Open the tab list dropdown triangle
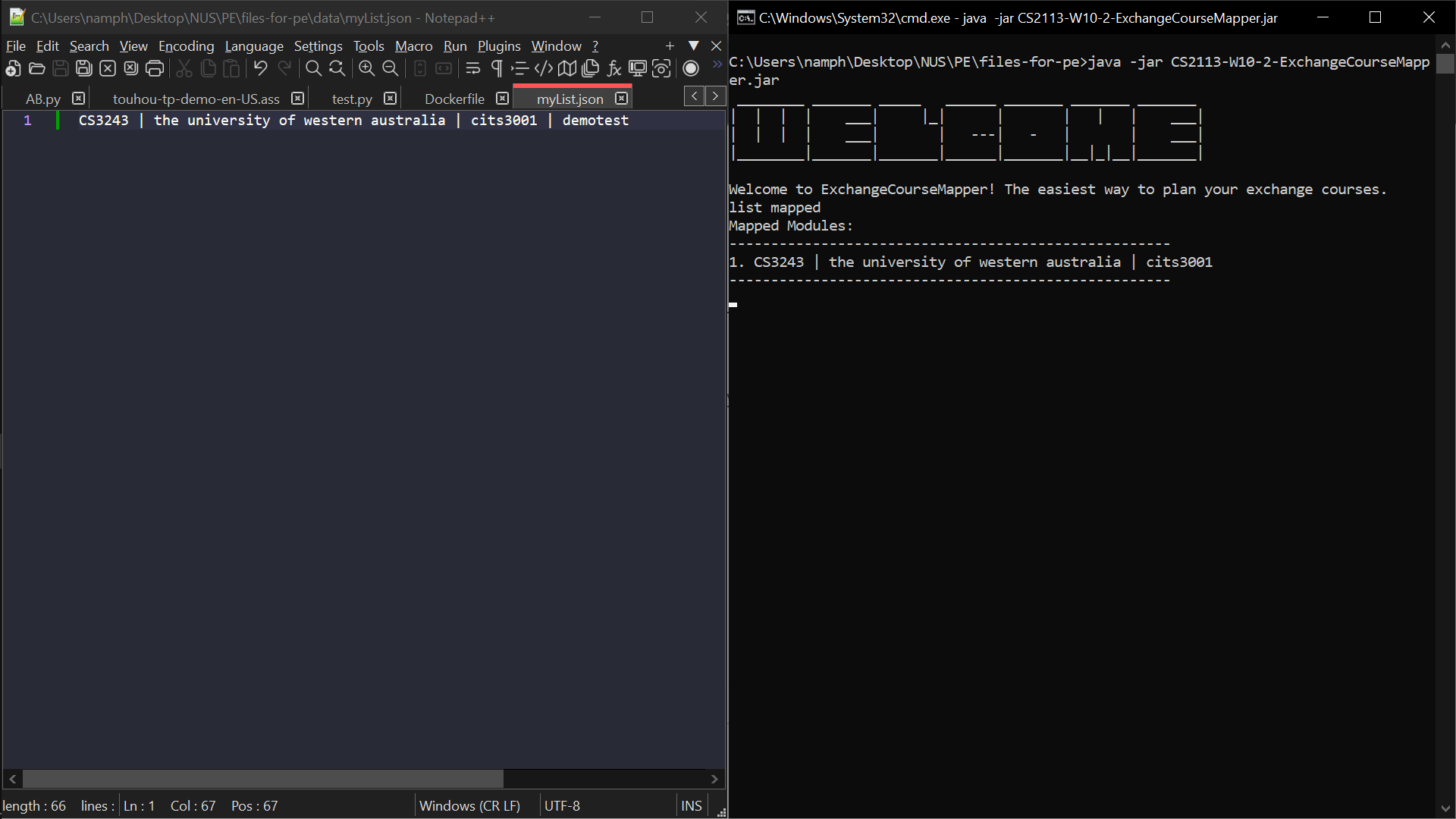This screenshot has width=1456, height=819. click(x=693, y=46)
